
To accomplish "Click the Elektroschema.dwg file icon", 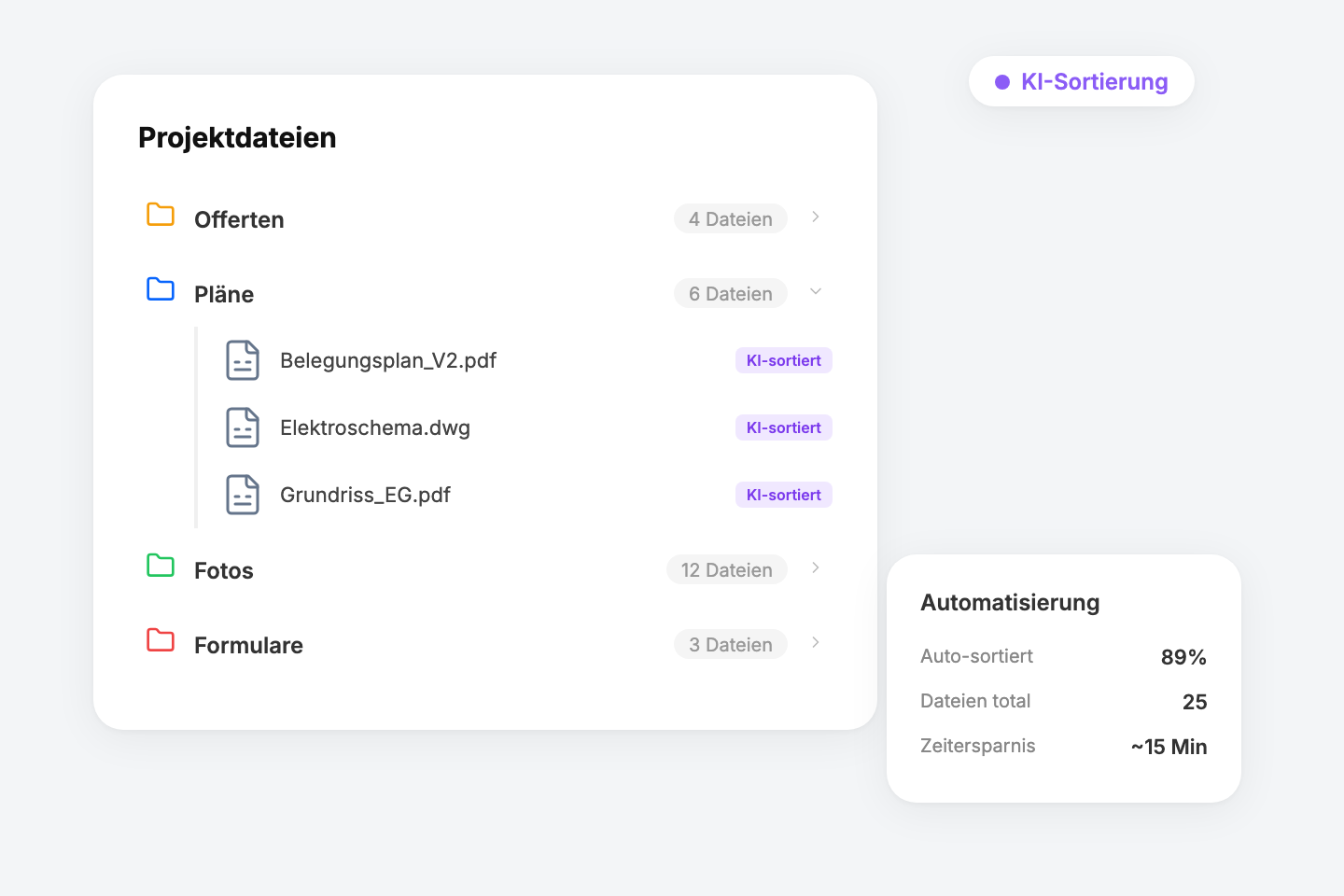I will tap(243, 427).
